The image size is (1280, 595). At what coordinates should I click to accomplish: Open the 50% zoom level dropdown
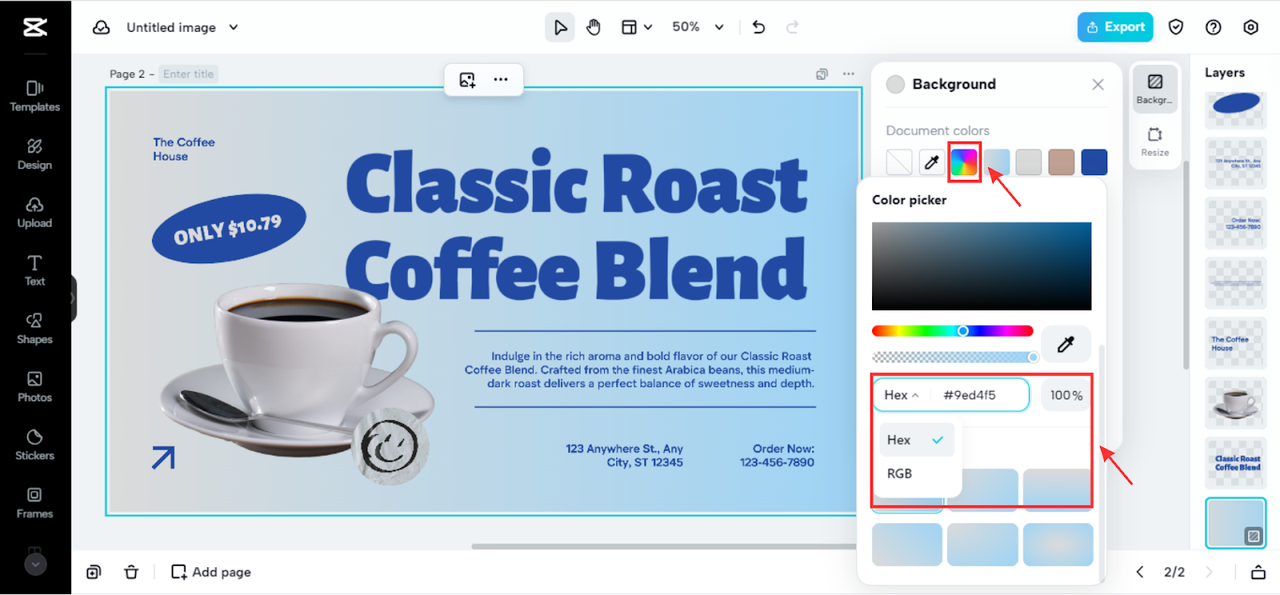698,27
